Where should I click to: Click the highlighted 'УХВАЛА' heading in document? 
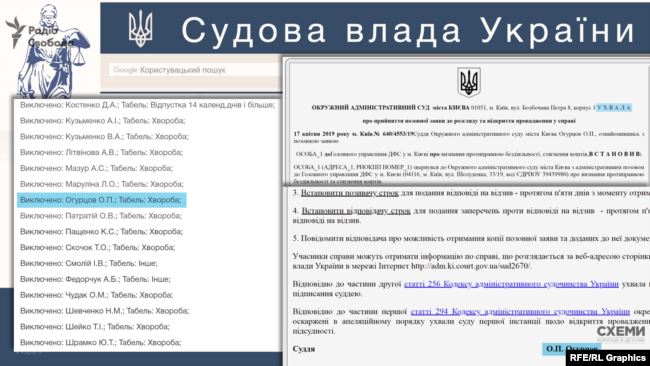tap(614, 107)
